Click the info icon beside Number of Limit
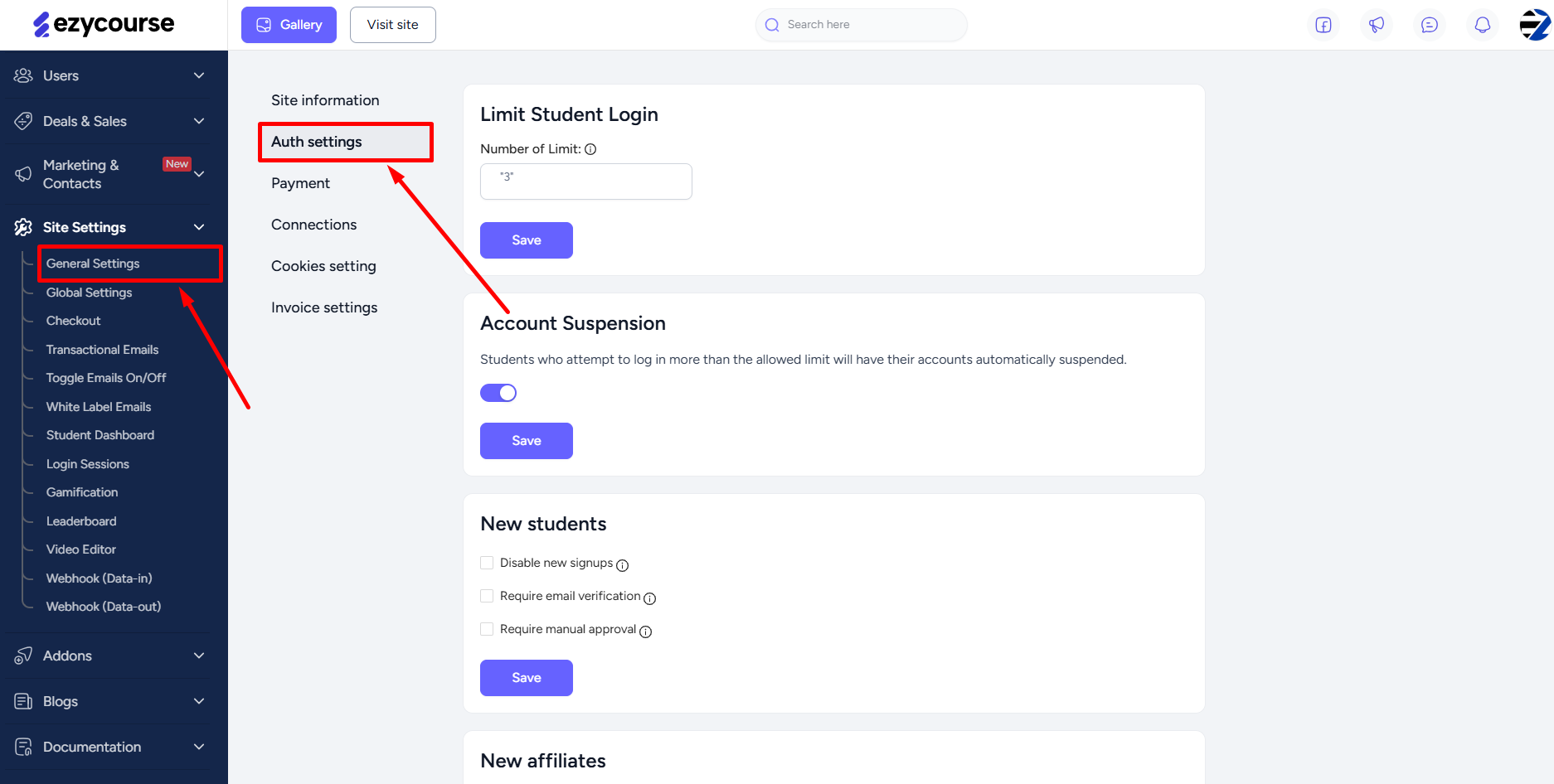The height and width of the screenshot is (784, 1554). click(590, 149)
